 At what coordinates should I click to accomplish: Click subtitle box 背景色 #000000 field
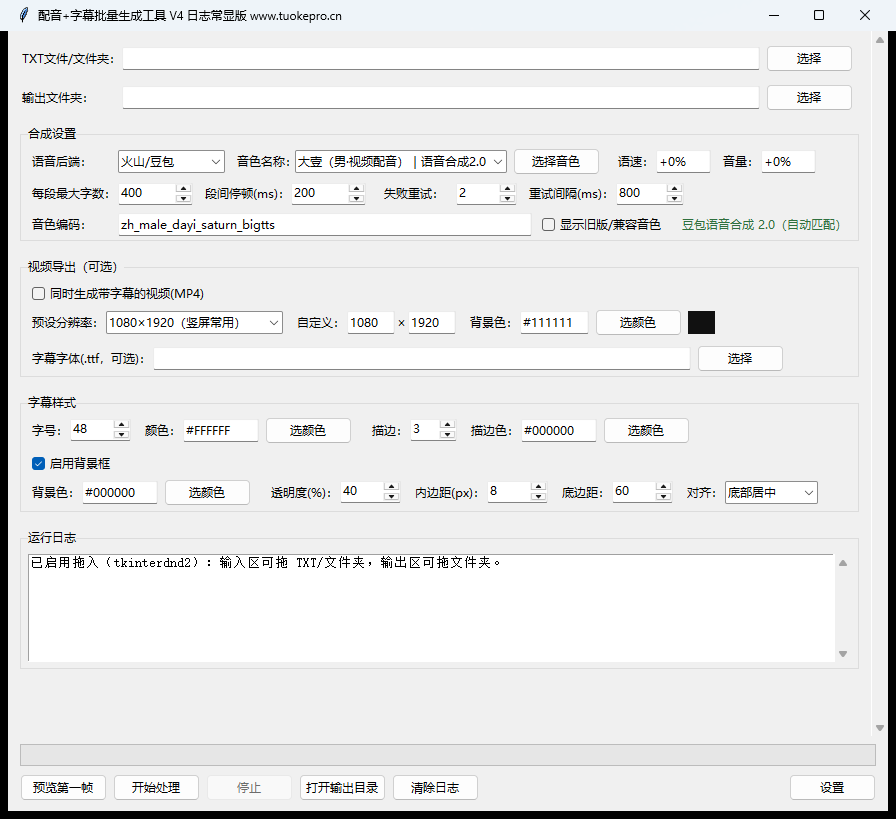click(x=119, y=493)
